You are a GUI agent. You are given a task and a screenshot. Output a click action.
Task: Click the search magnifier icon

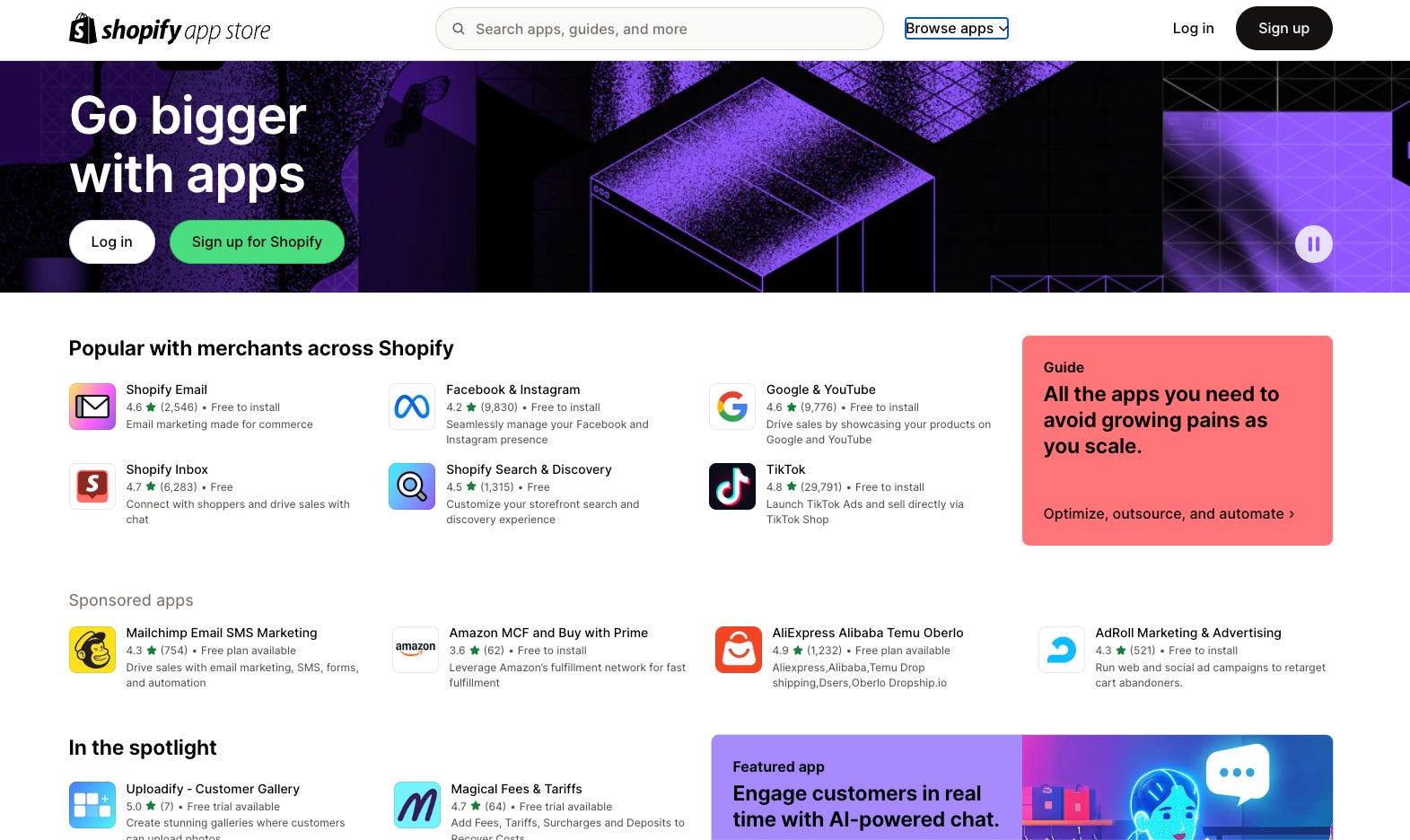click(x=459, y=29)
